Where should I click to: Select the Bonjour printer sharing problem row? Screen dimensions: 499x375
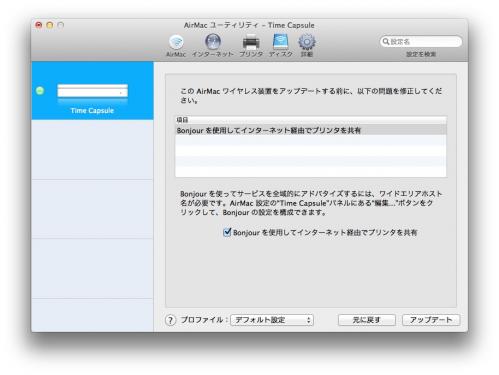311,130
